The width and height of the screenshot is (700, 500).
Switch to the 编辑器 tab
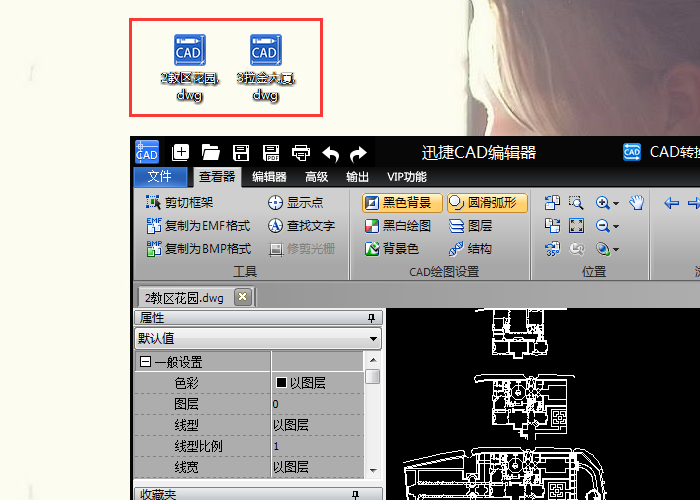click(269, 177)
